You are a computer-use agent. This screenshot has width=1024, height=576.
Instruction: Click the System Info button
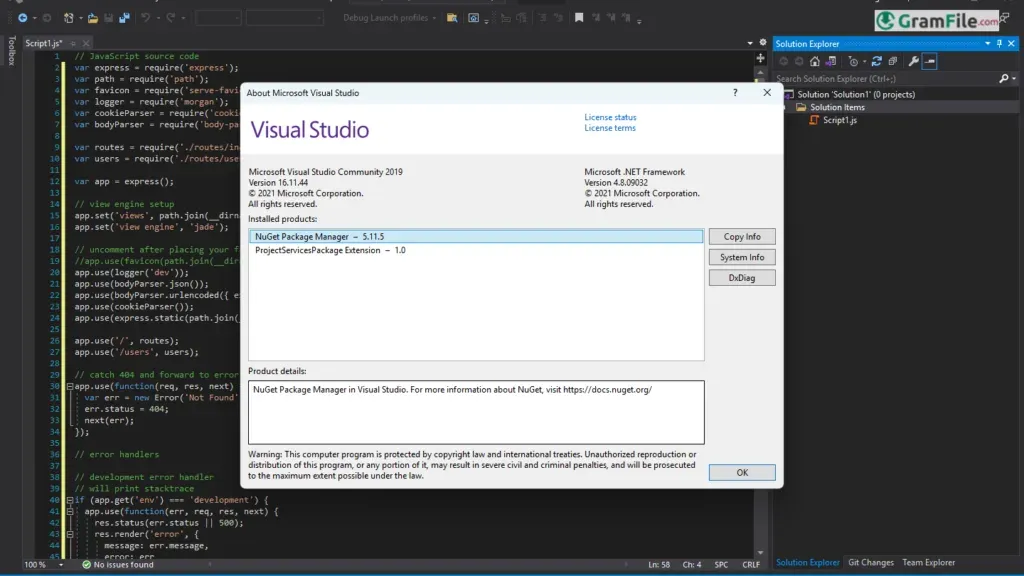pos(742,257)
